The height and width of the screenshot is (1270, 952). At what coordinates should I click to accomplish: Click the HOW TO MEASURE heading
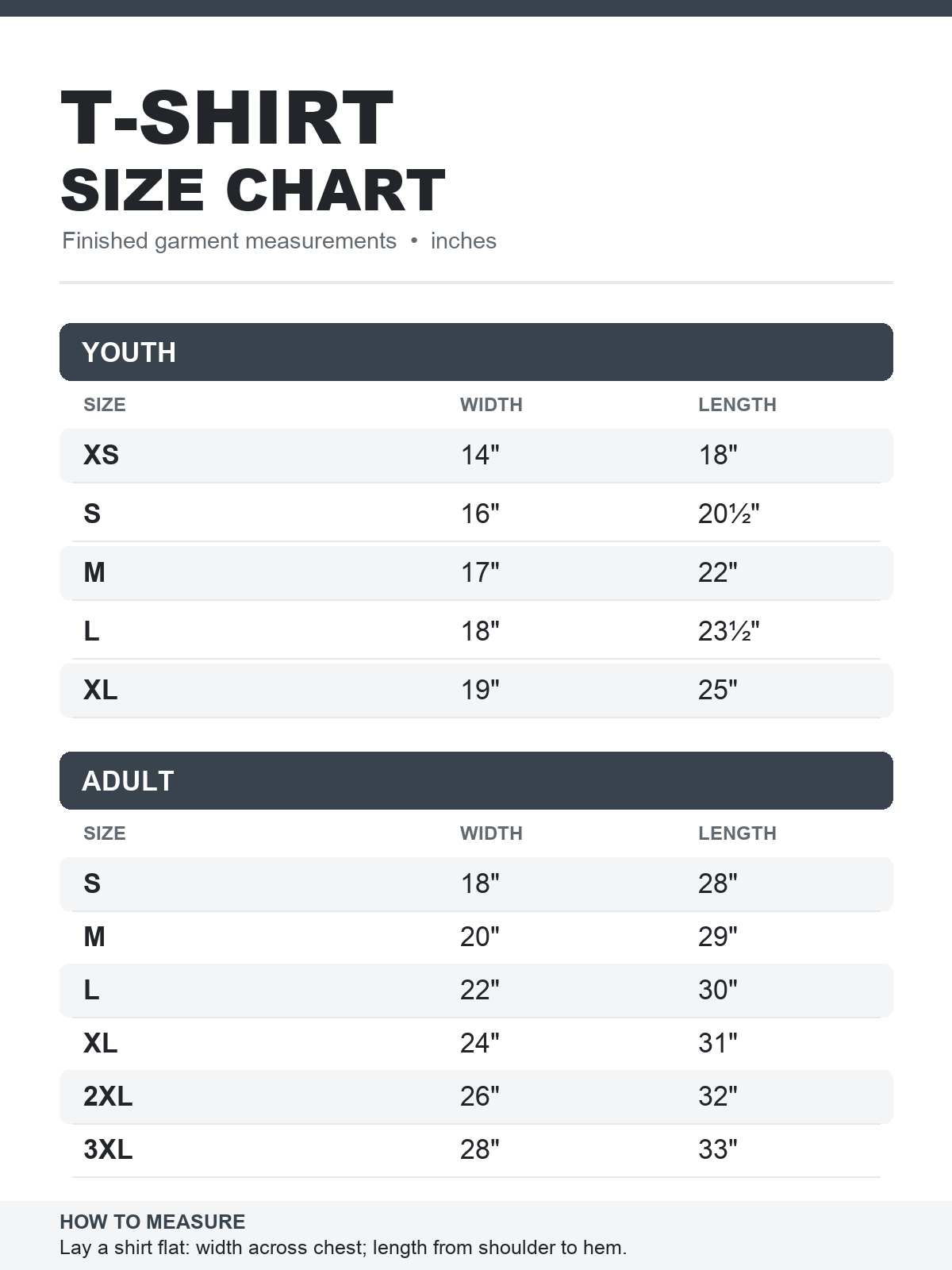click(152, 1222)
